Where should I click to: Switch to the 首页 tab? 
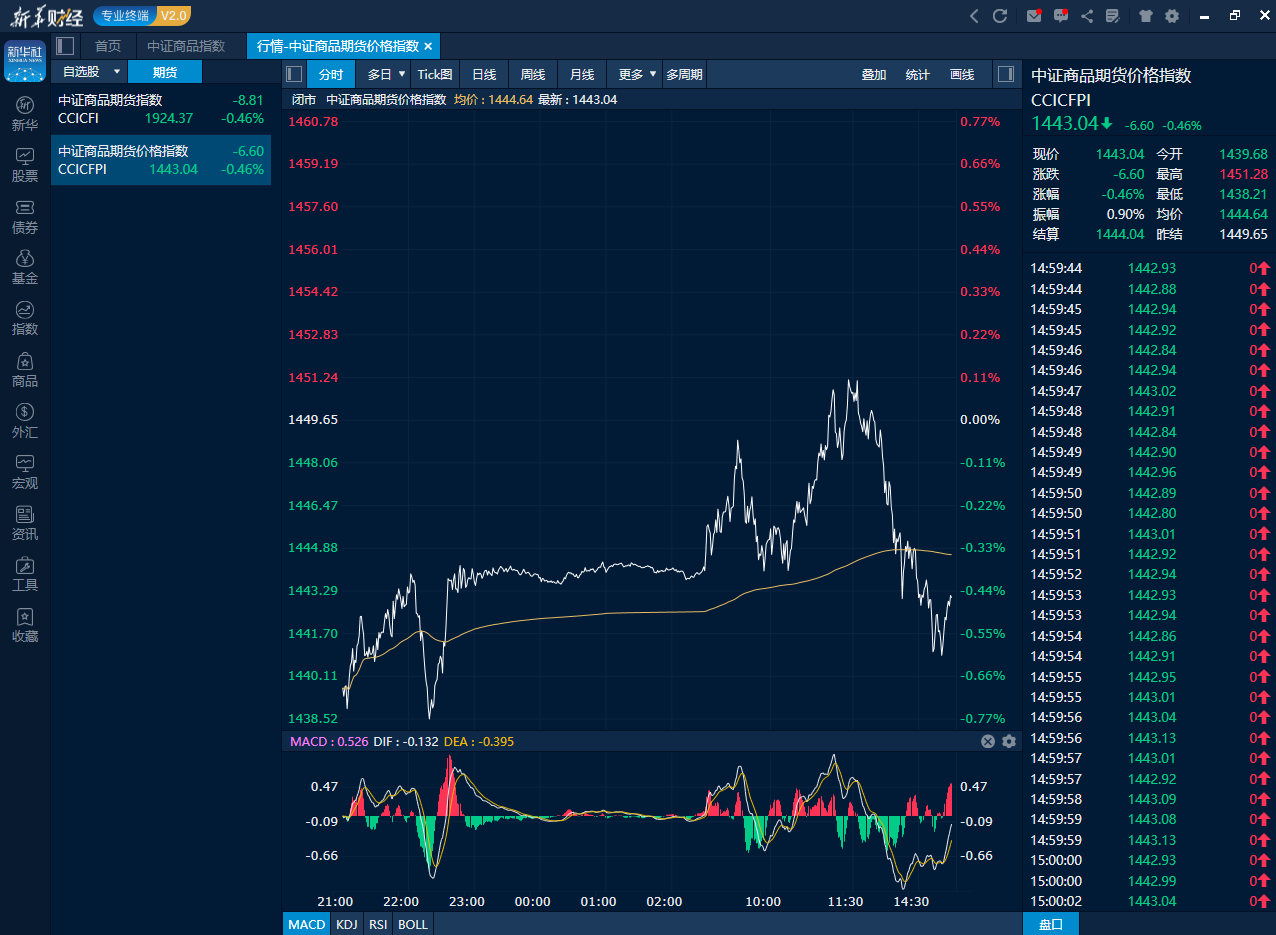pos(107,45)
